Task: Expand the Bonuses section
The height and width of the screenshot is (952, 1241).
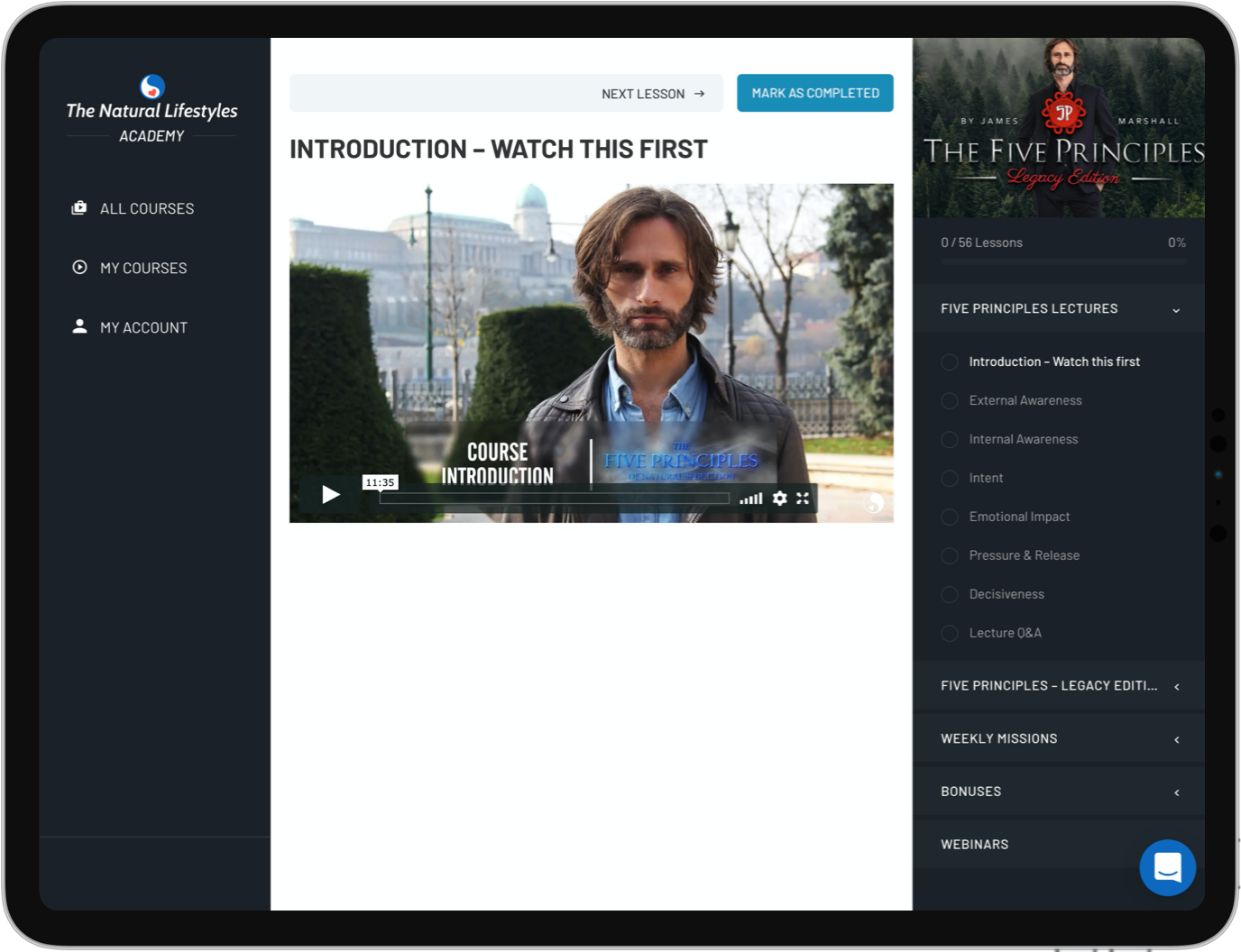Action: point(1176,792)
